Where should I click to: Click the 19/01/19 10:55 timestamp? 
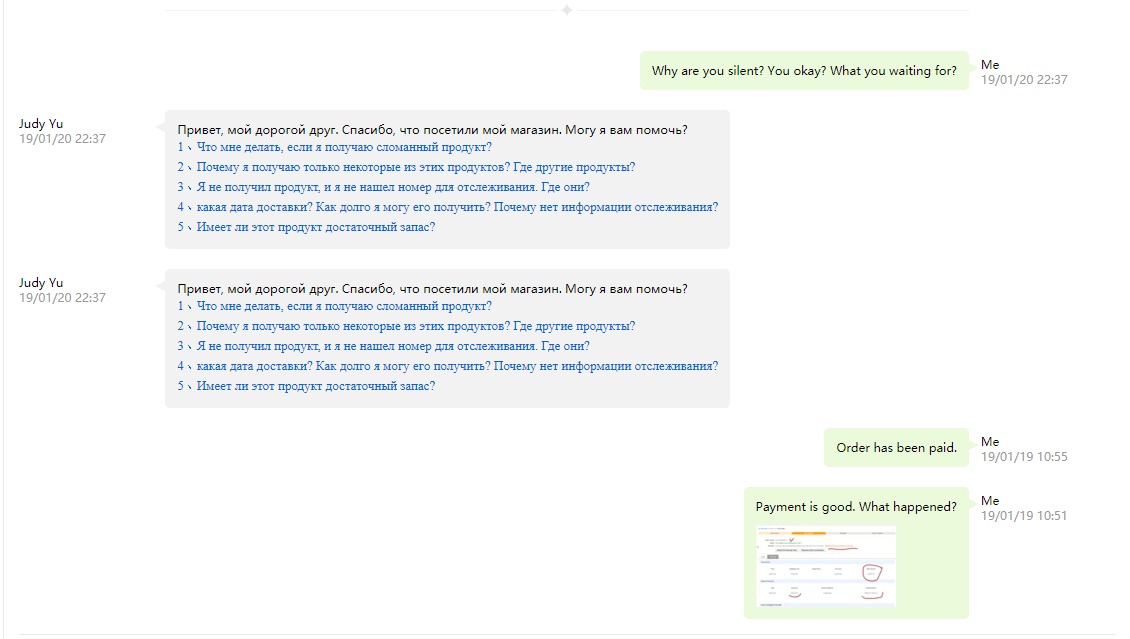pos(1024,457)
